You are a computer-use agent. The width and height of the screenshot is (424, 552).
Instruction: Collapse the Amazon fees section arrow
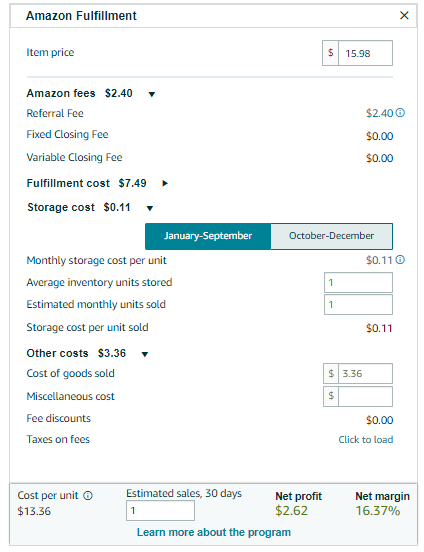tap(152, 94)
